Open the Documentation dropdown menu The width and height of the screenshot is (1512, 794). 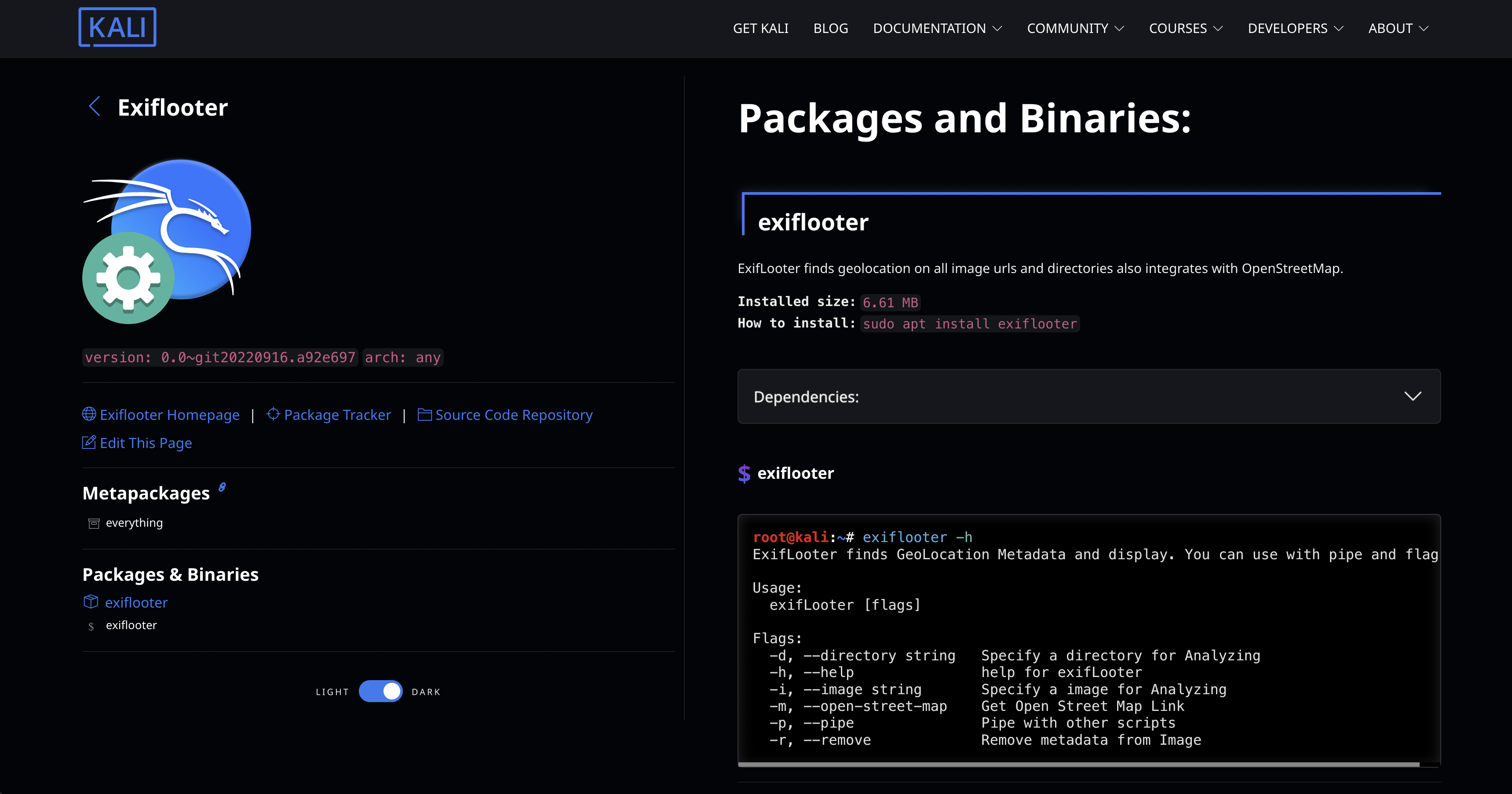click(x=937, y=28)
